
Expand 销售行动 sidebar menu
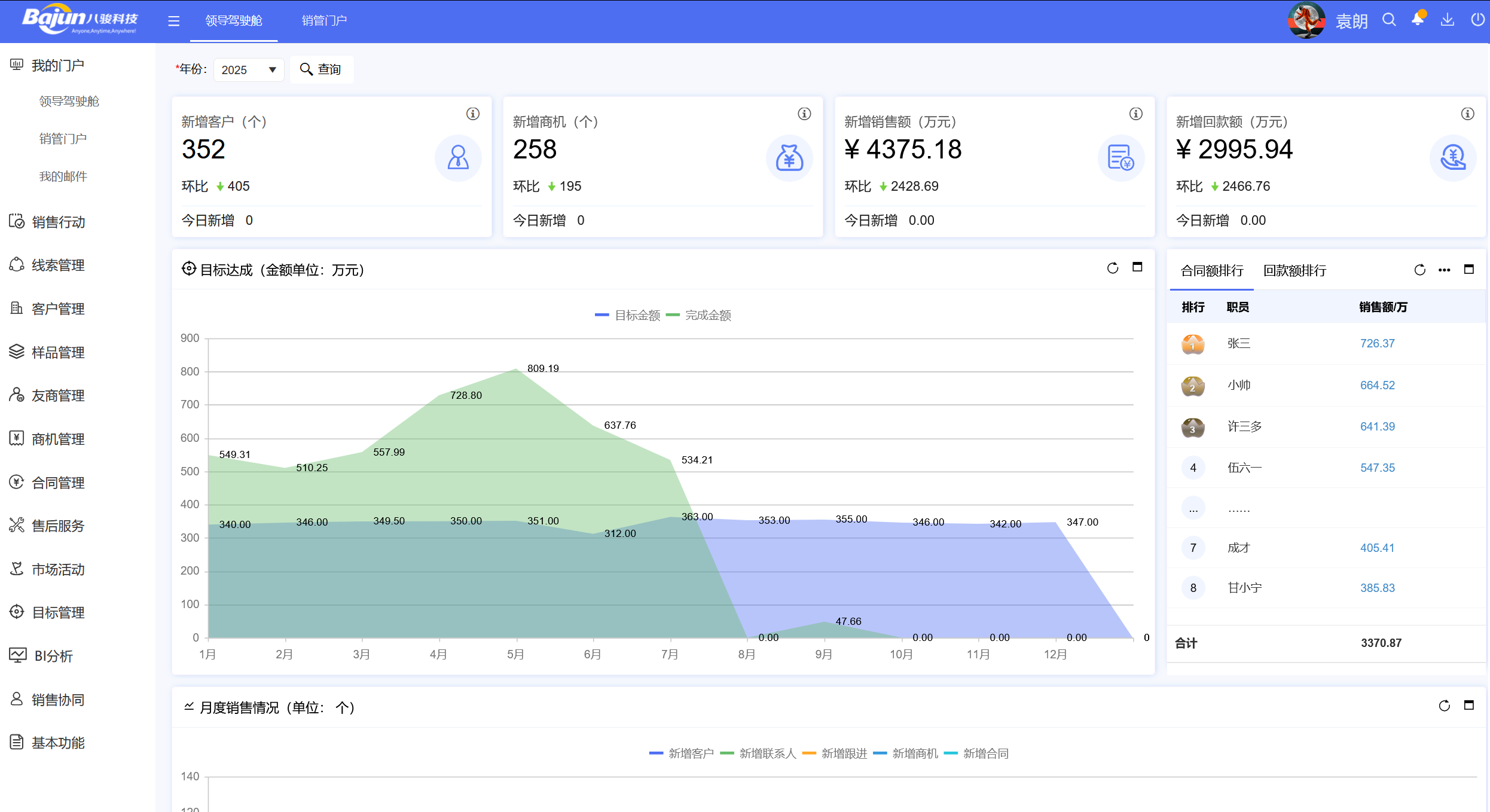click(58, 222)
